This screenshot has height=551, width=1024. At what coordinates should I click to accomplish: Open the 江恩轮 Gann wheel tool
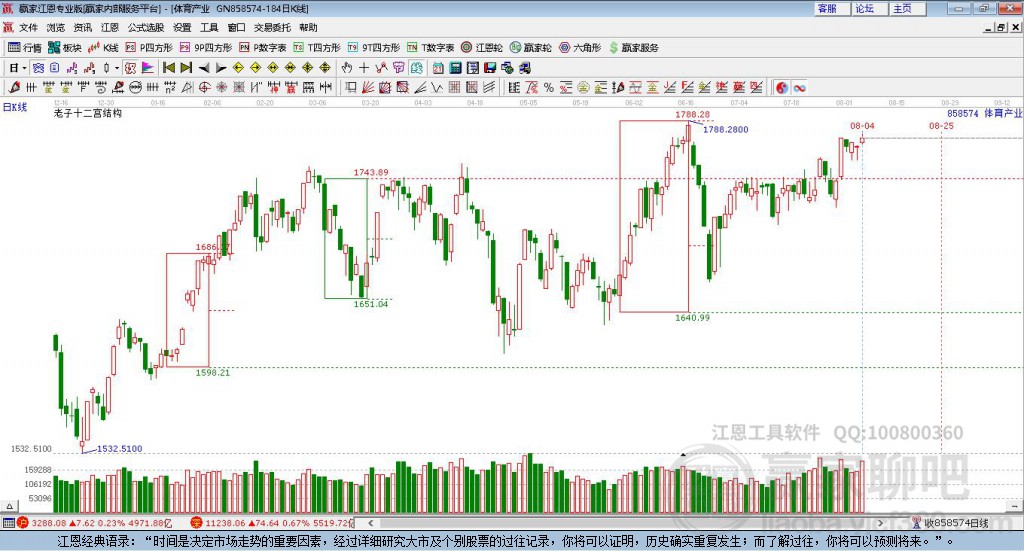(x=482, y=48)
